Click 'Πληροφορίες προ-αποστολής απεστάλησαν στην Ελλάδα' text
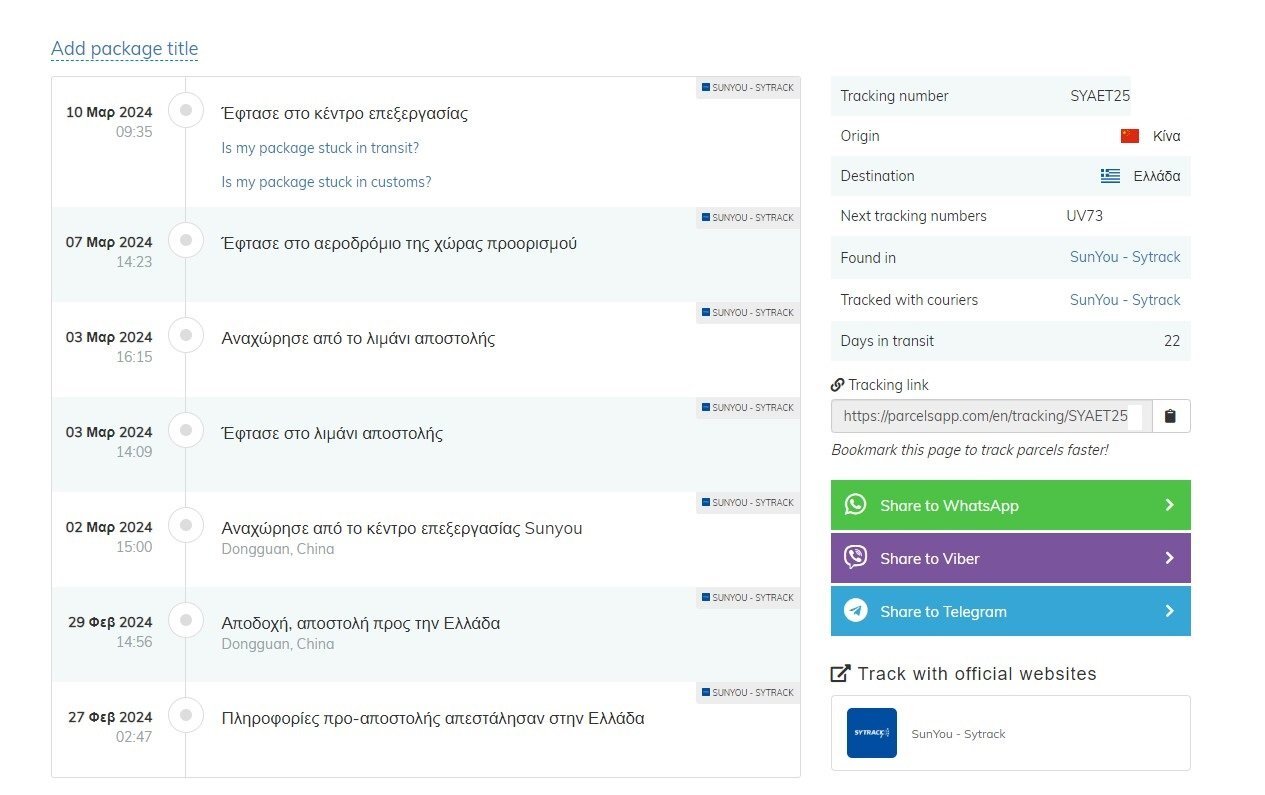Screen dimensions: 1265x795 (x=433, y=718)
